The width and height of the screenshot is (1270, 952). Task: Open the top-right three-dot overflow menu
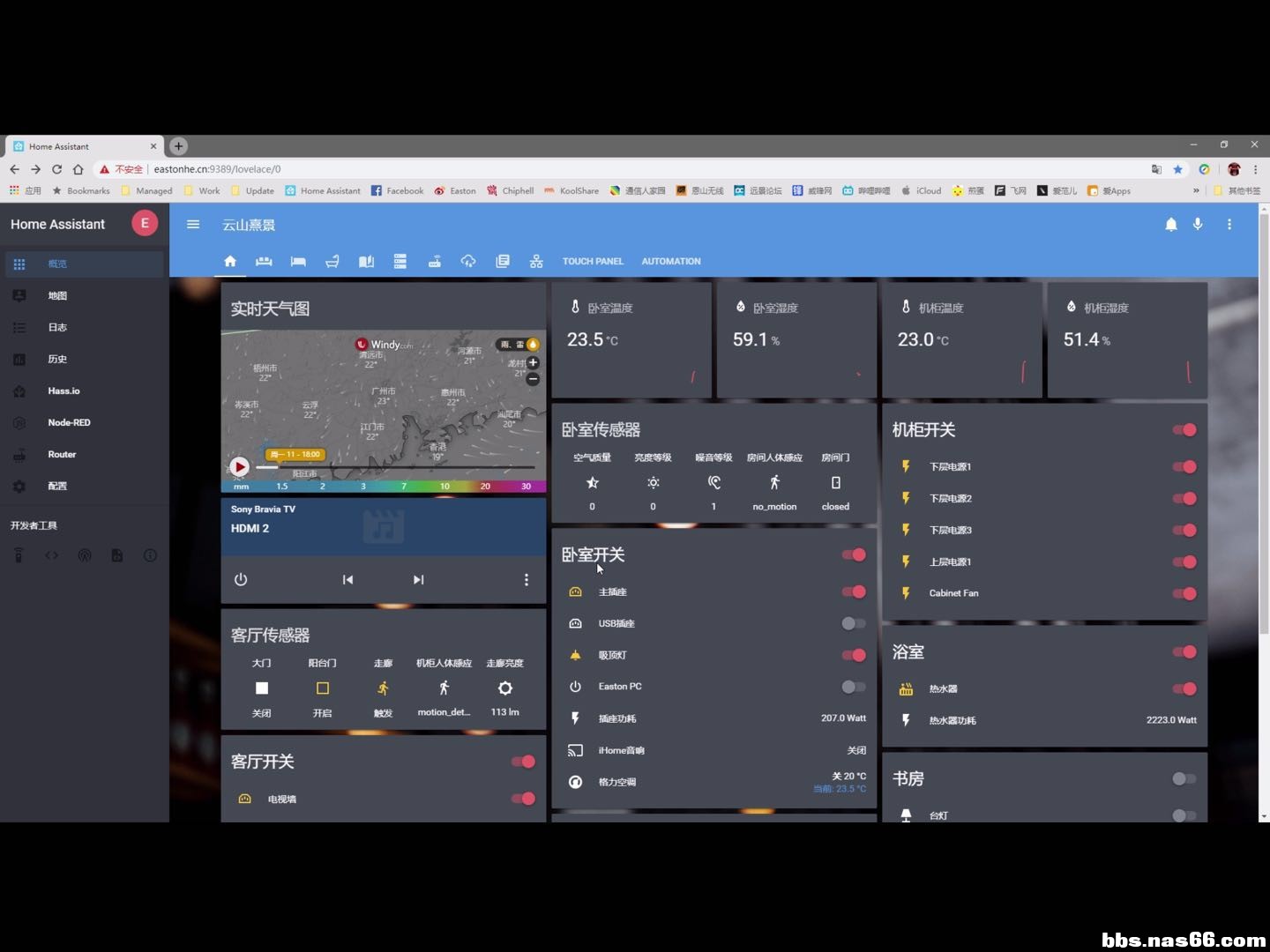(x=1229, y=225)
